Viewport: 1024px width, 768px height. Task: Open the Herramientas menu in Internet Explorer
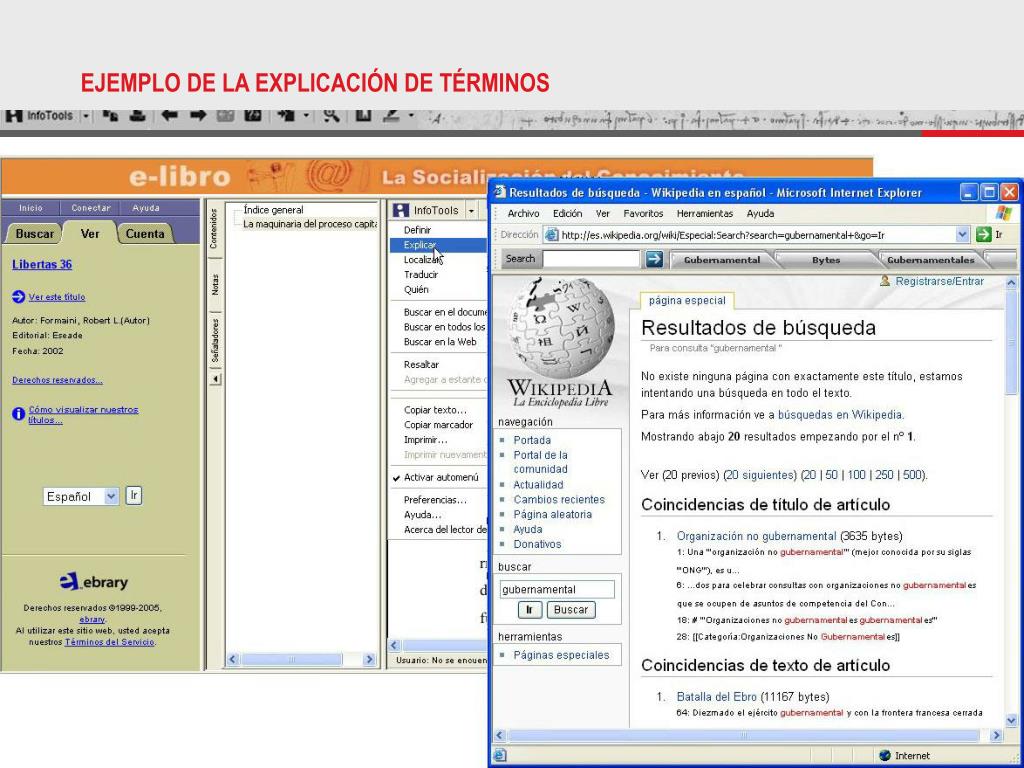click(704, 213)
